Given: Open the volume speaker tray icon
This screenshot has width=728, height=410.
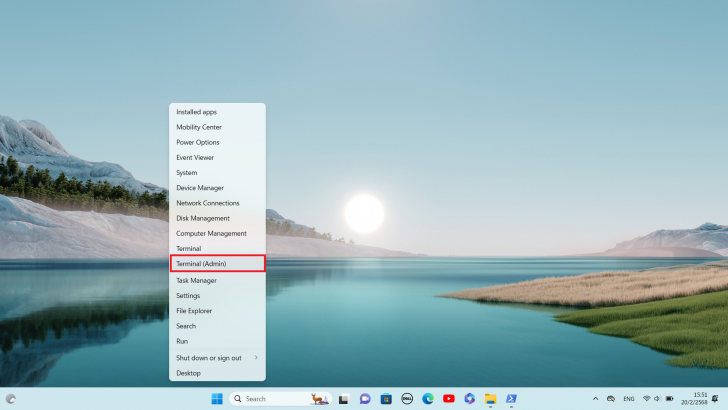Looking at the screenshot, I should click(x=657, y=398).
